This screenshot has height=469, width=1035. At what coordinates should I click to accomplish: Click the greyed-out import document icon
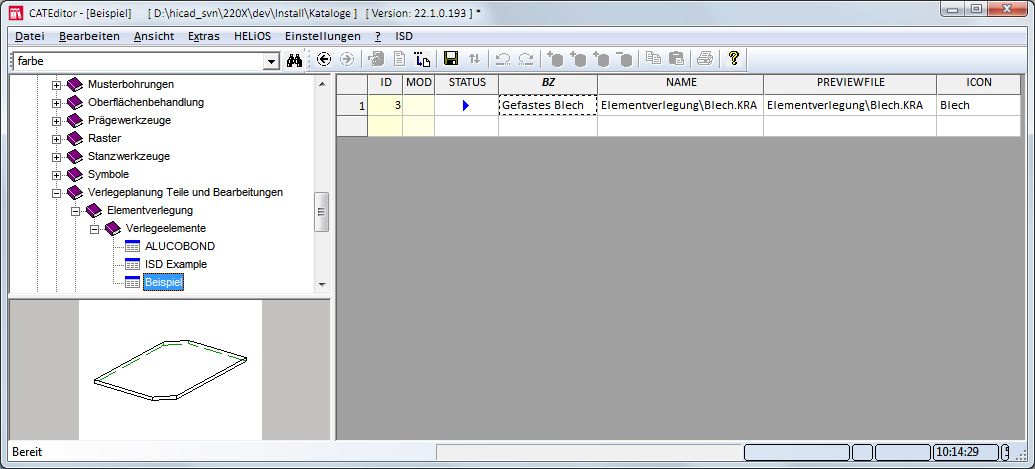click(x=376, y=59)
